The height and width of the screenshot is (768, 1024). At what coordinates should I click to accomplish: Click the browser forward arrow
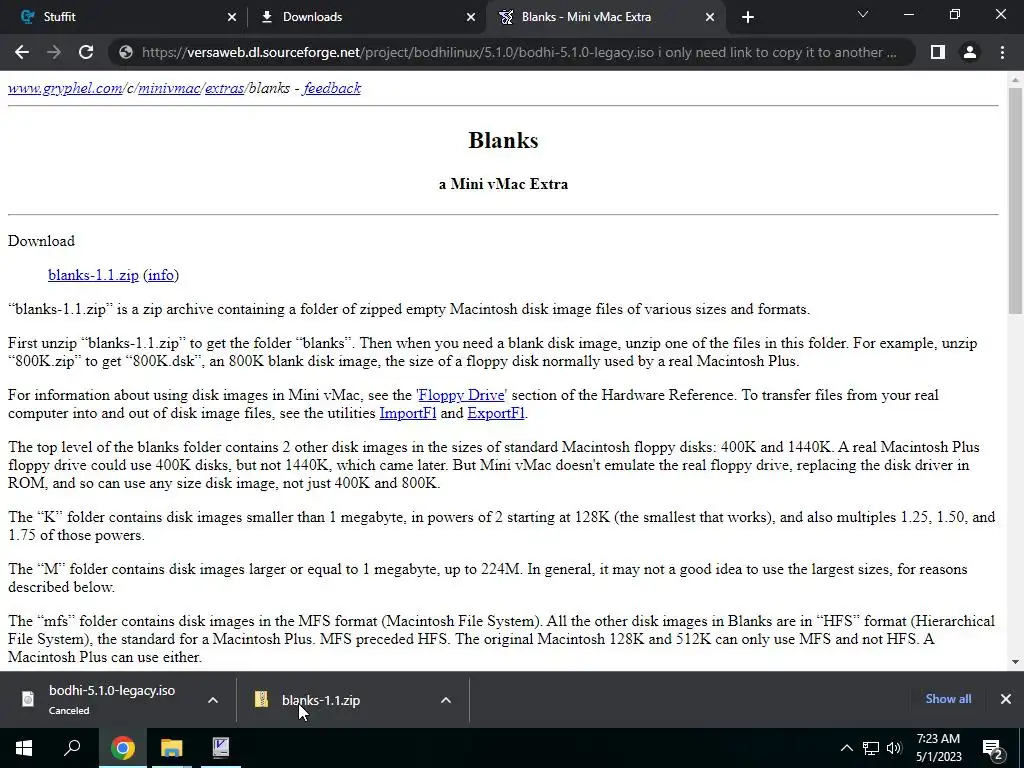tap(54, 52)
